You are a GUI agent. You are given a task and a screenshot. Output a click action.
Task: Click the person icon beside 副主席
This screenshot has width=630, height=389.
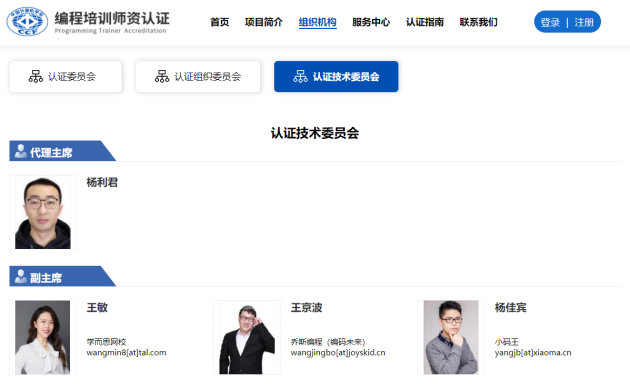click(20, 277)
